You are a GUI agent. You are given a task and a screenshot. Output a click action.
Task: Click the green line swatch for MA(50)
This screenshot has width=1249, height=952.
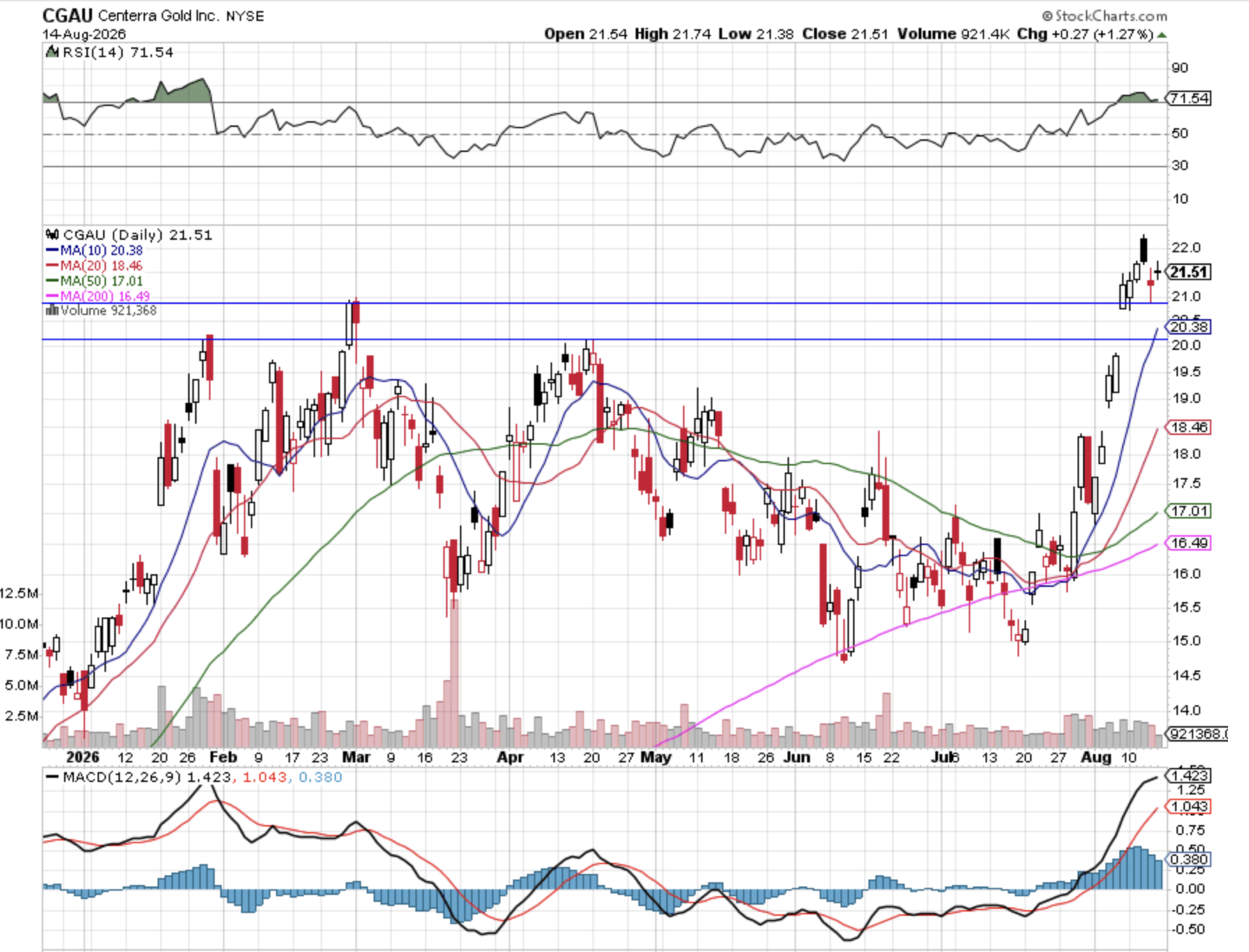[52, 281]
